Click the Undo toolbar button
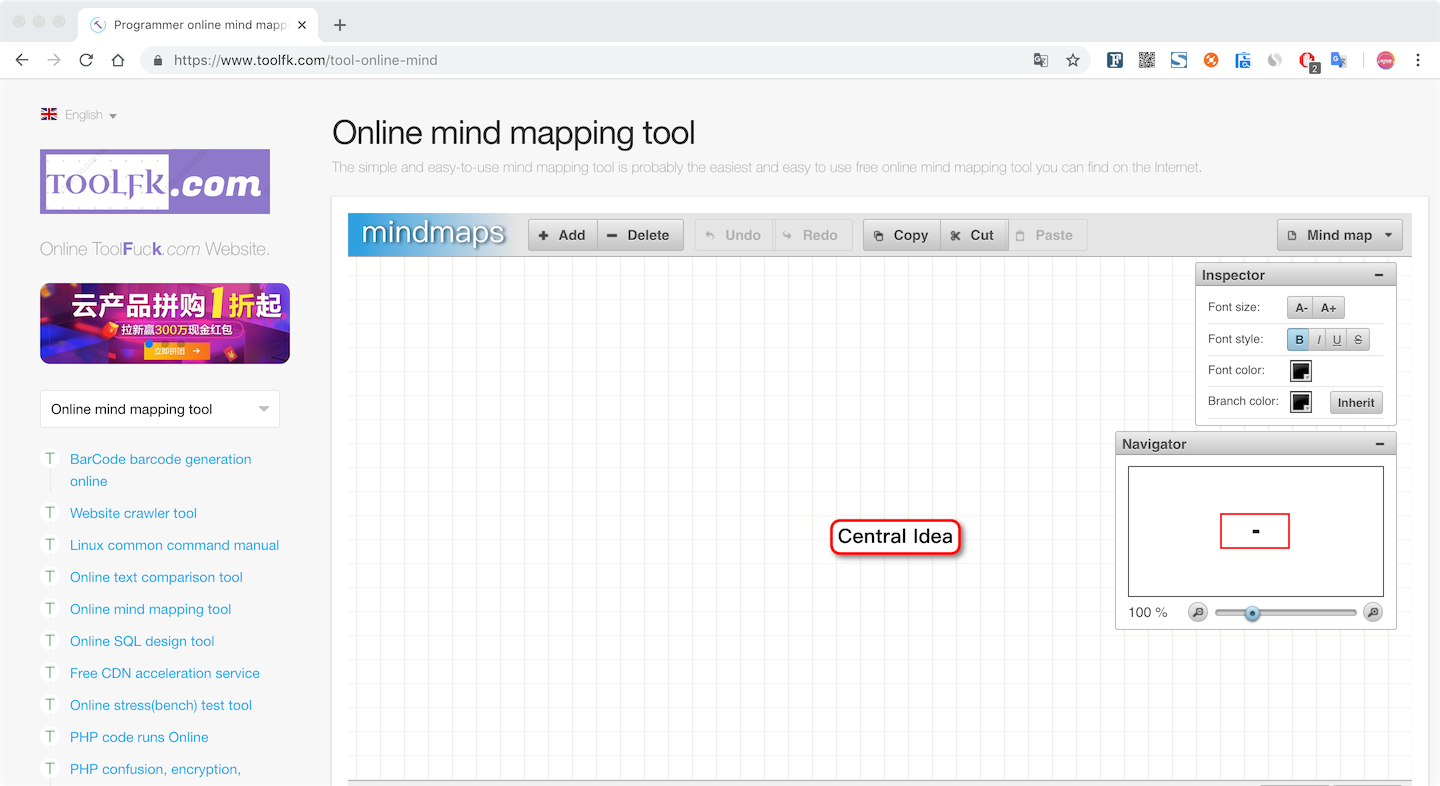The image size is (1440, 786). point(734,235)
